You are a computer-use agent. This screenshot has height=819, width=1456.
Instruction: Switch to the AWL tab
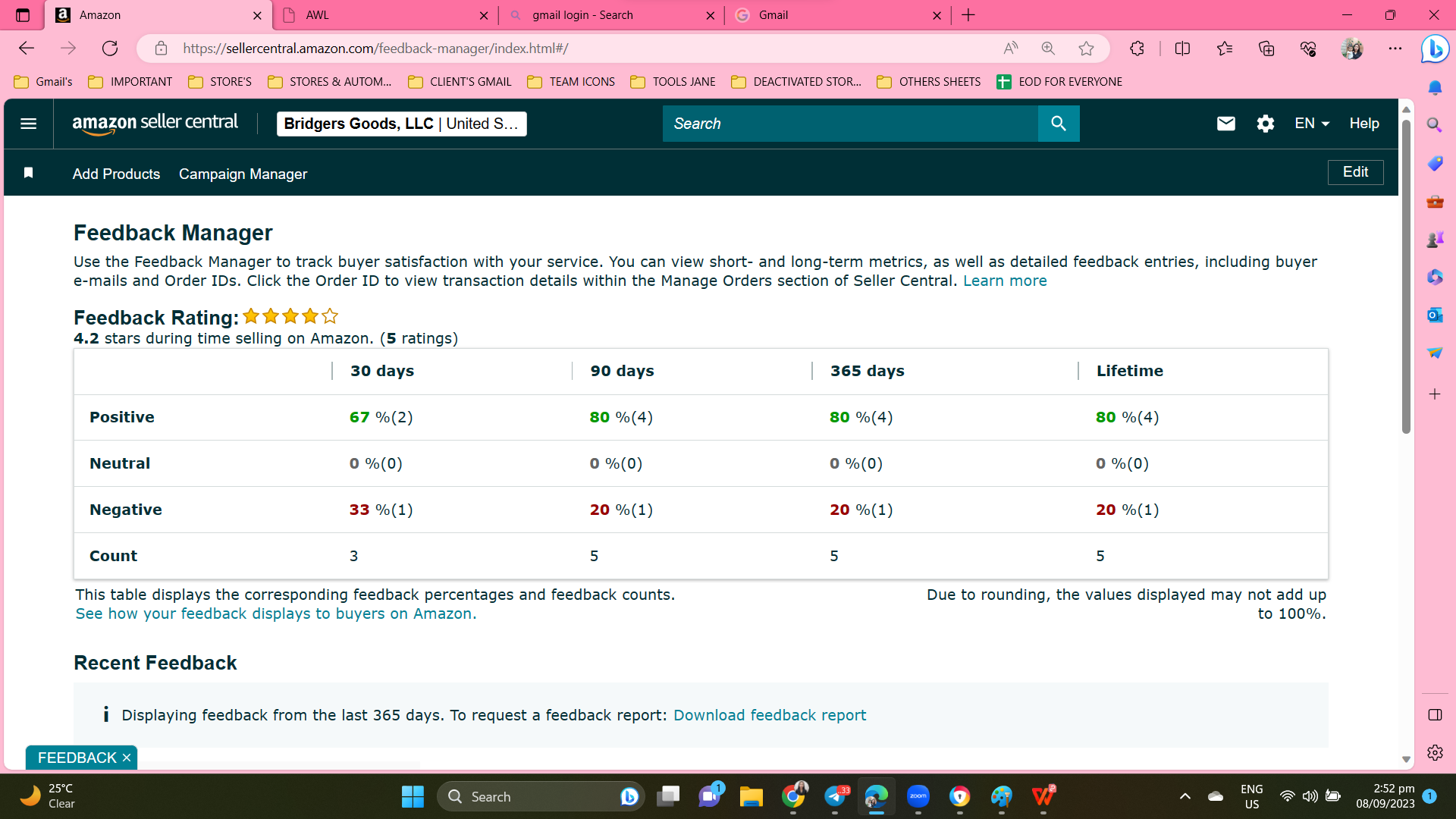(384, 15)
